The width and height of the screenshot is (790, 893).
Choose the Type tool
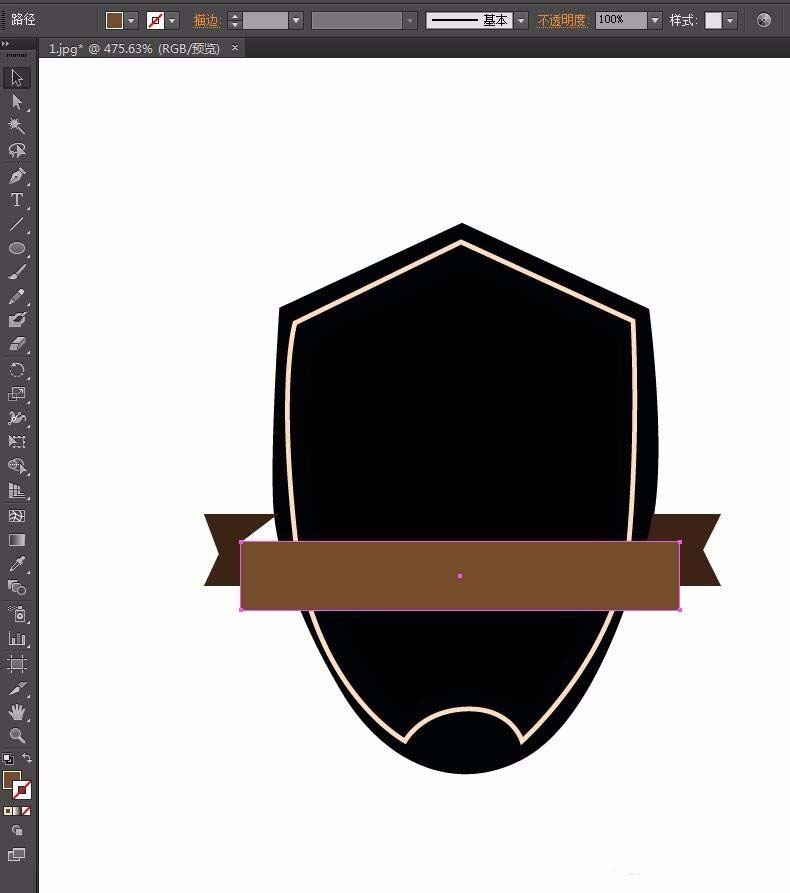tap(17, 200)
